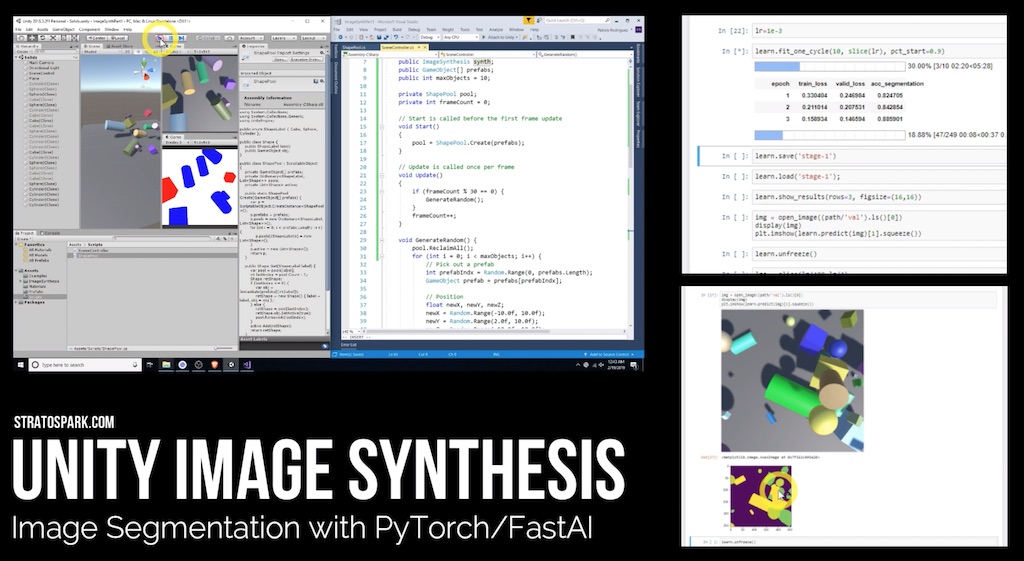This screenshot has width=1024, height=561.
Task: Select SceneController script in the Project panel
Action: [x=93, y=250]
